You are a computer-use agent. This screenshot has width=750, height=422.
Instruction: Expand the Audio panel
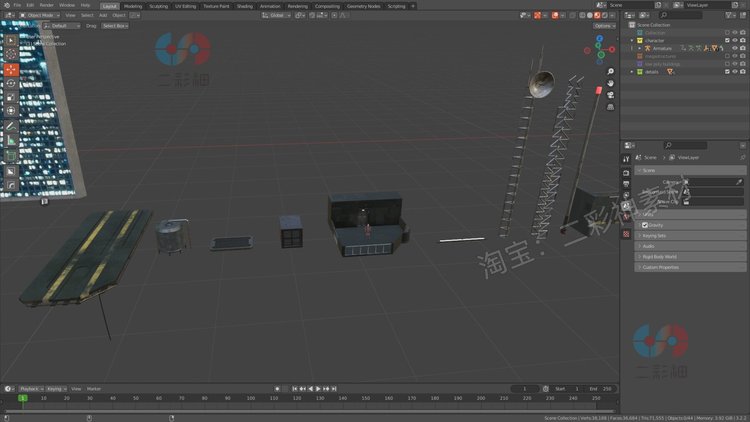(x=690, y=246)
